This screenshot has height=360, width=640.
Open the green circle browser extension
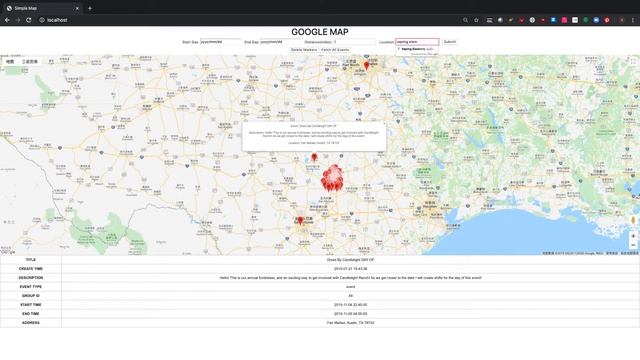pos(585,20)
